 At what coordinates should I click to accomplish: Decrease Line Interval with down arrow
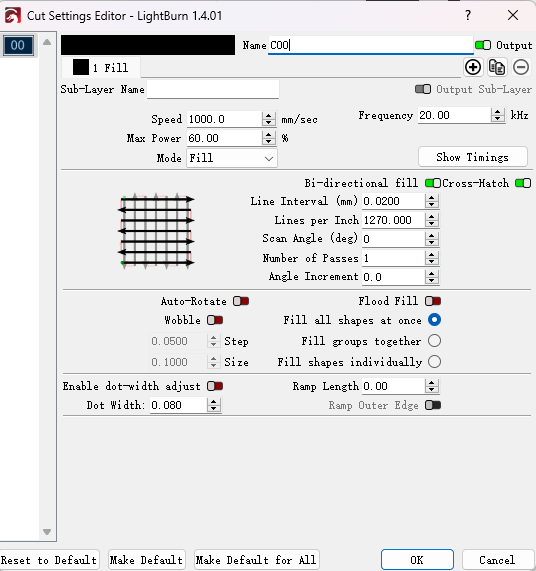(431, 205)
